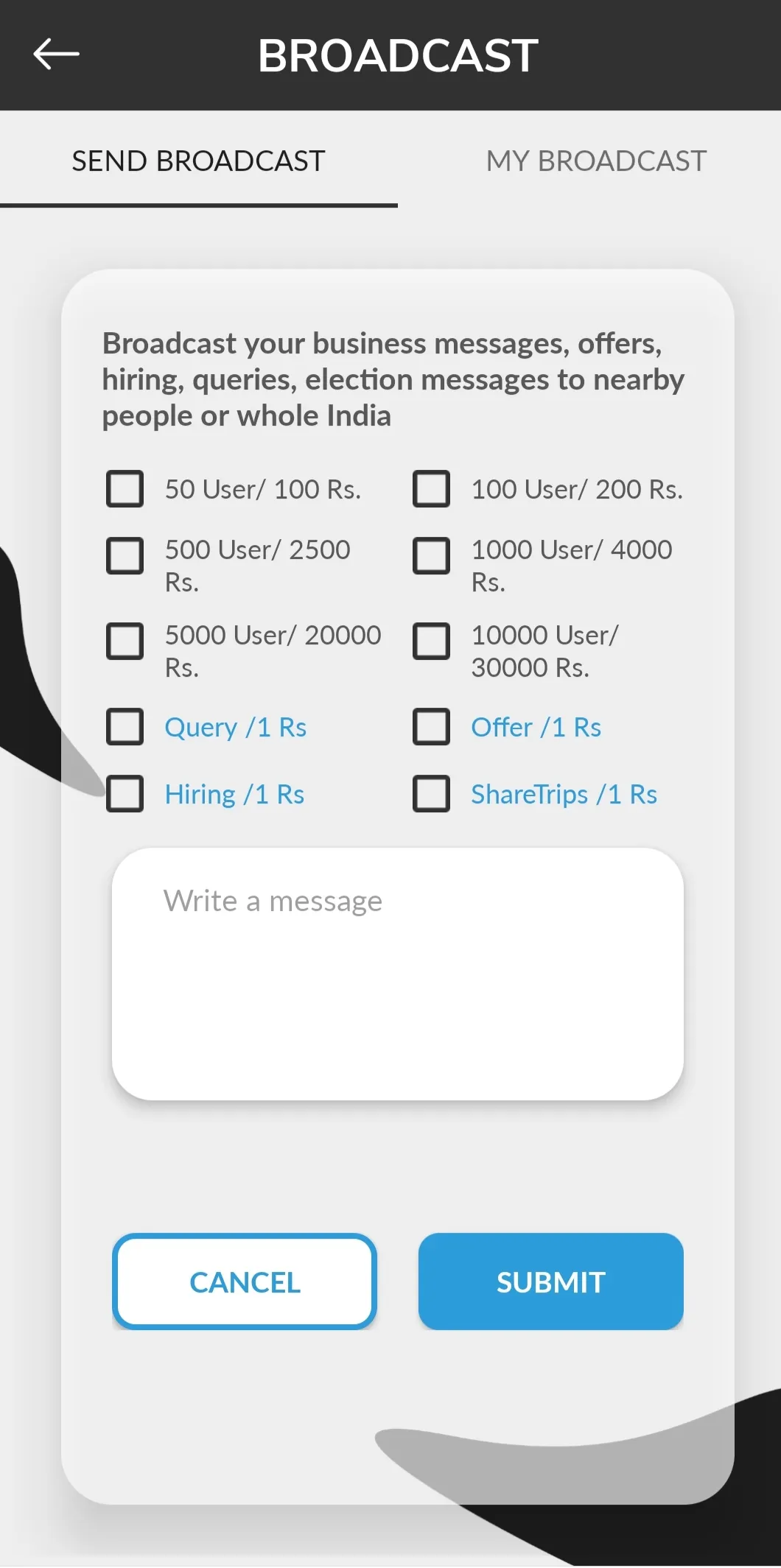
Task: Check the Offer /1 Rs option
Action: 432,727
